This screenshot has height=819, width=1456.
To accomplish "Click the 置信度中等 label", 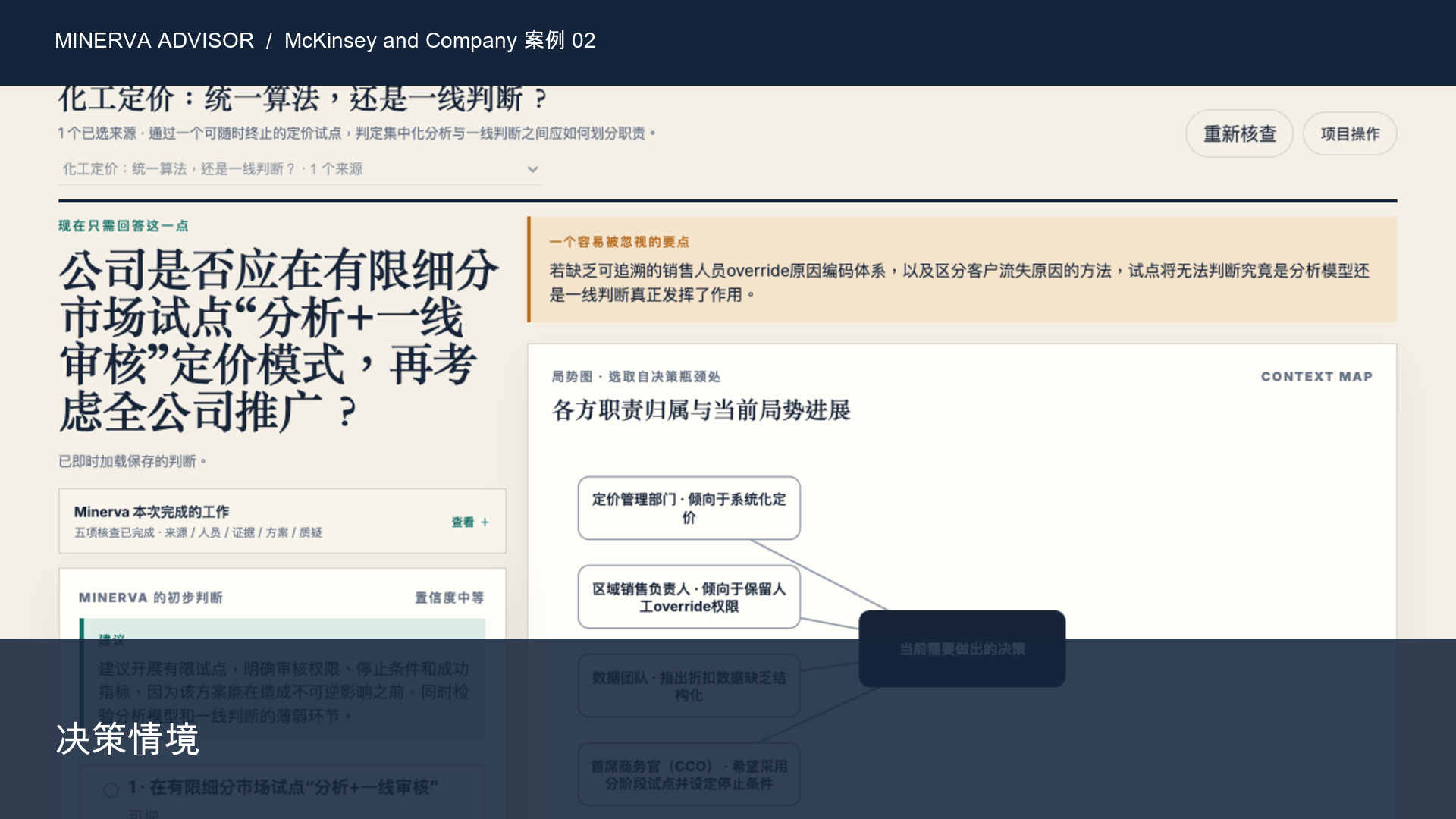I will click(449, 598).
